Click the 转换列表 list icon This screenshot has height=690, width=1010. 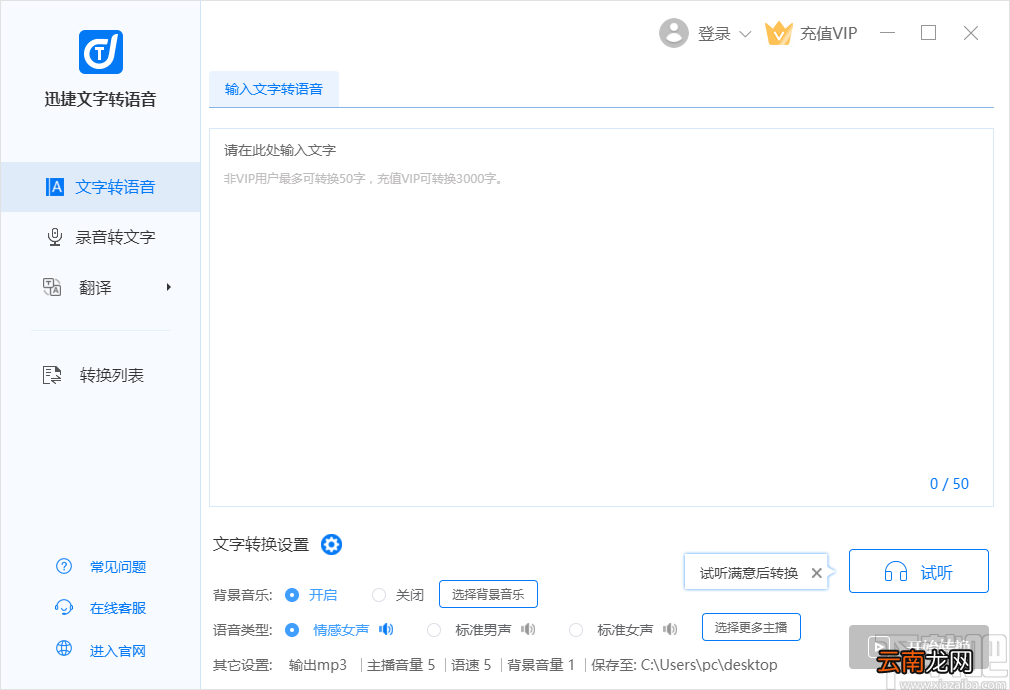click(52, 375)
